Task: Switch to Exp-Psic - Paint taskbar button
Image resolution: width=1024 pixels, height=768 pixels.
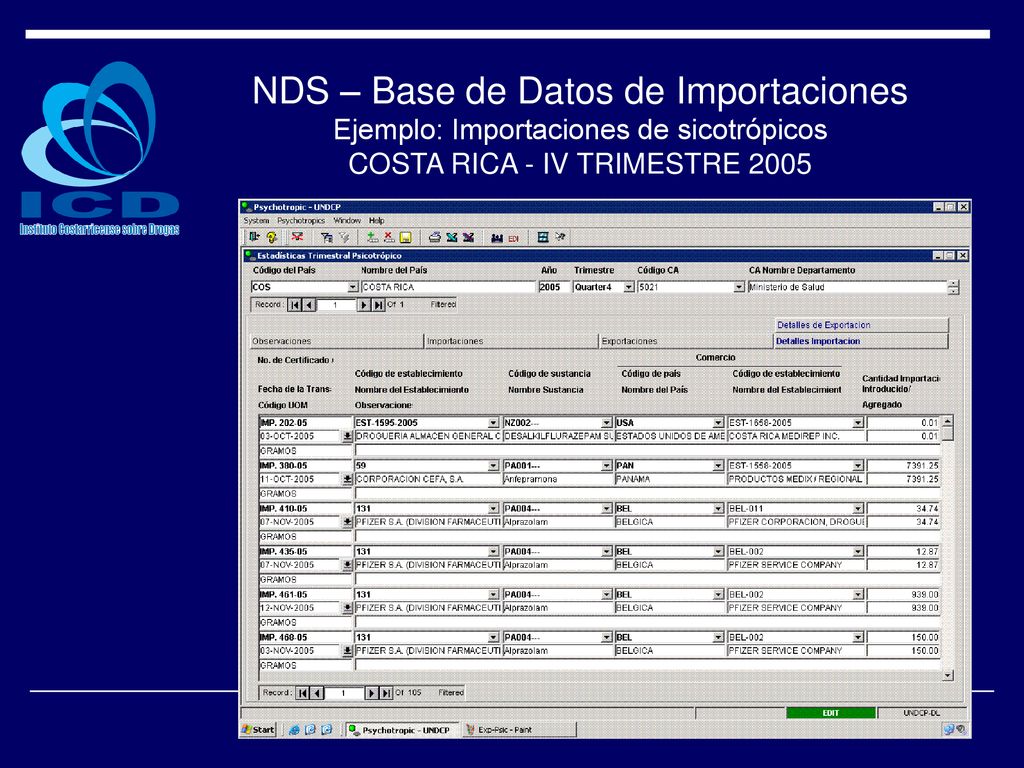Action: [519, 730]
